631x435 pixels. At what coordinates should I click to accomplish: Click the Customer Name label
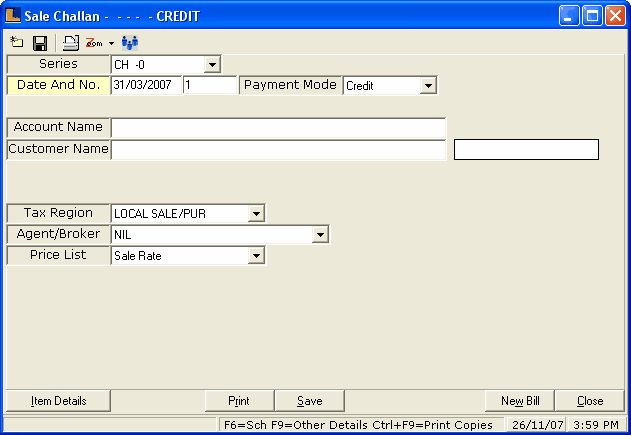coord(58,149)
